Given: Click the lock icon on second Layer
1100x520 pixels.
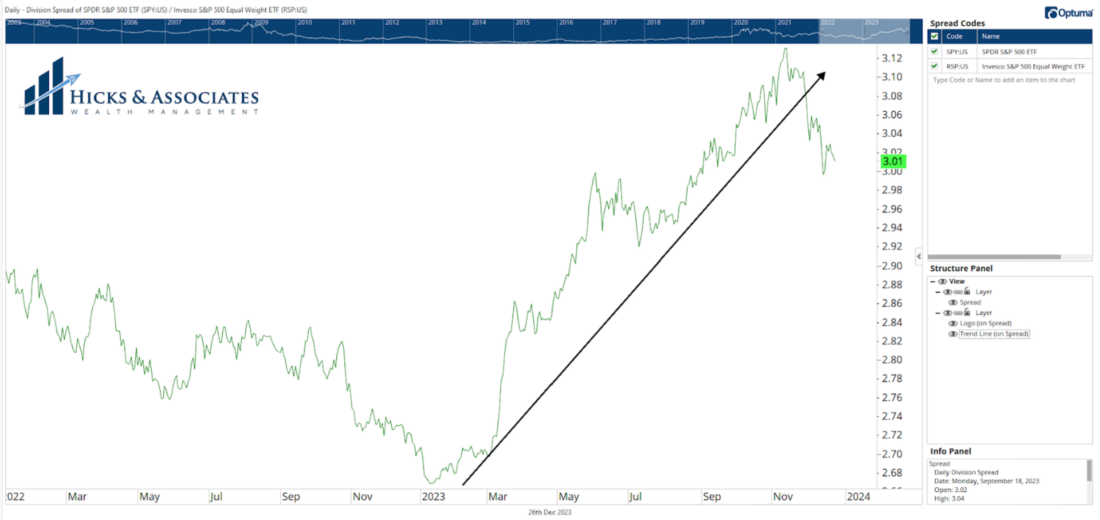Looking at the screenshot, I should point(965,313).
